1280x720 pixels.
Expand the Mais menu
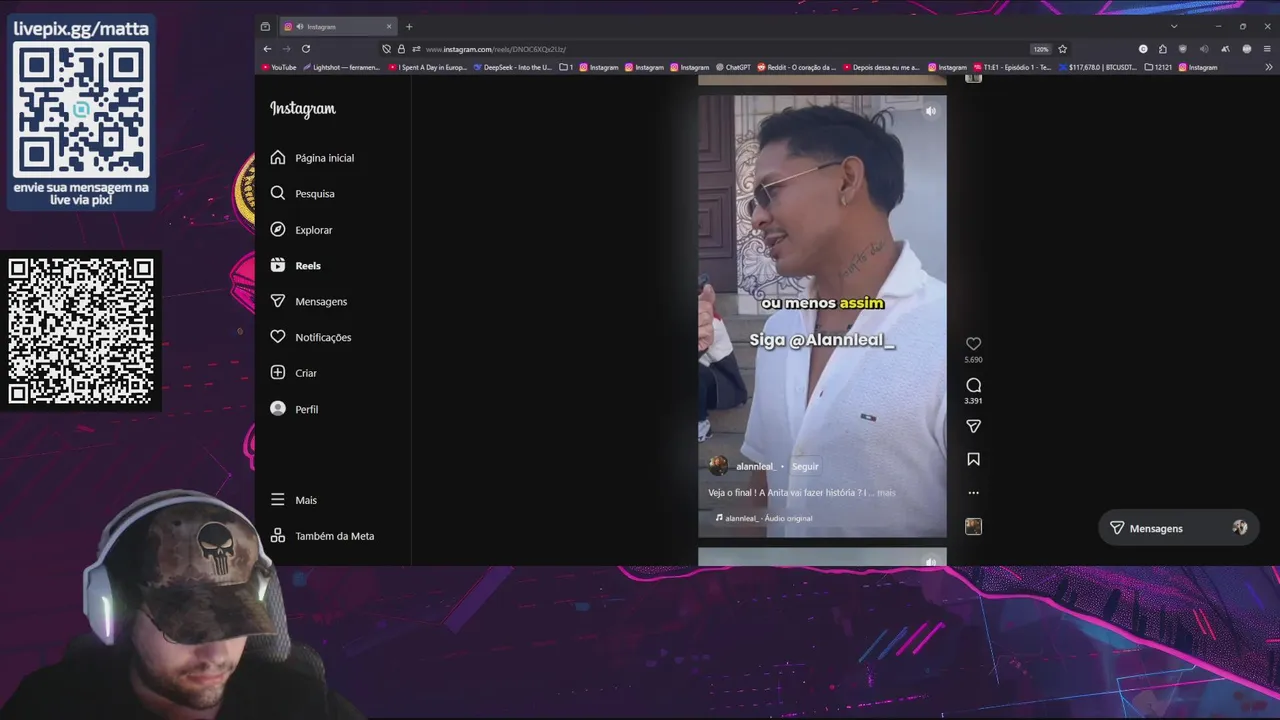(x=293, y=500)
